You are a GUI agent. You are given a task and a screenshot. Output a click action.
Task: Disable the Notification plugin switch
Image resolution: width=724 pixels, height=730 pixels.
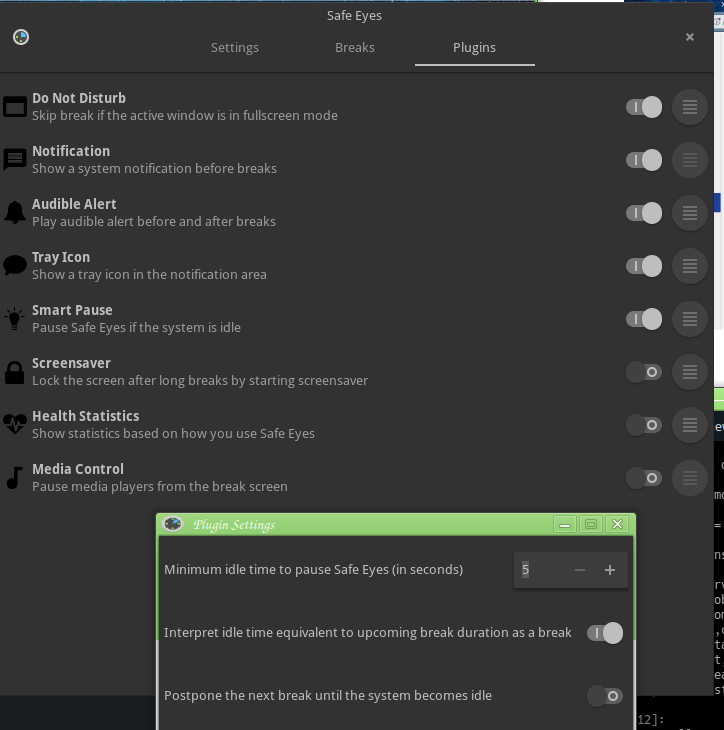pos(644,160)
